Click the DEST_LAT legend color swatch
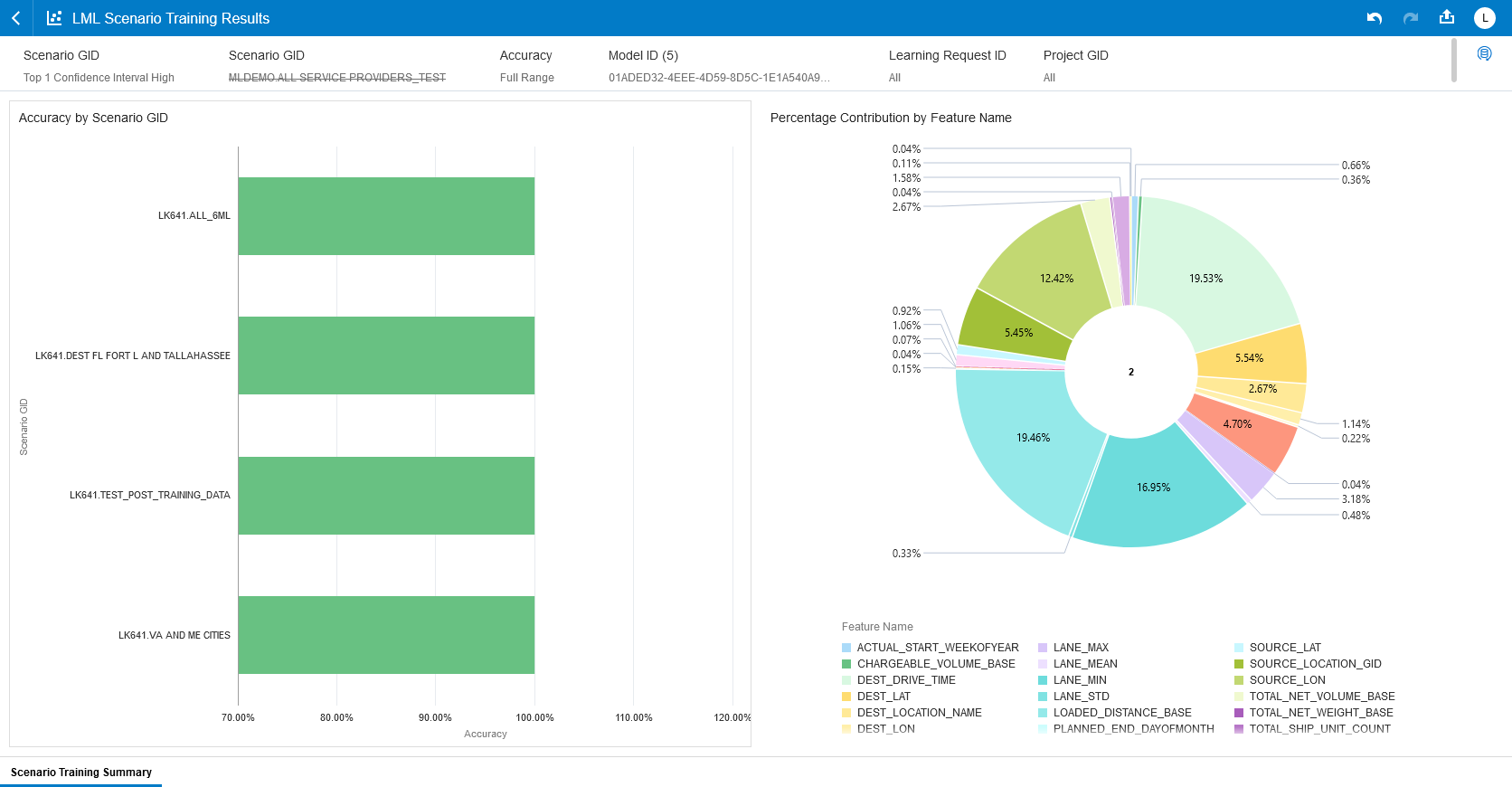 (x=846, y=697)
